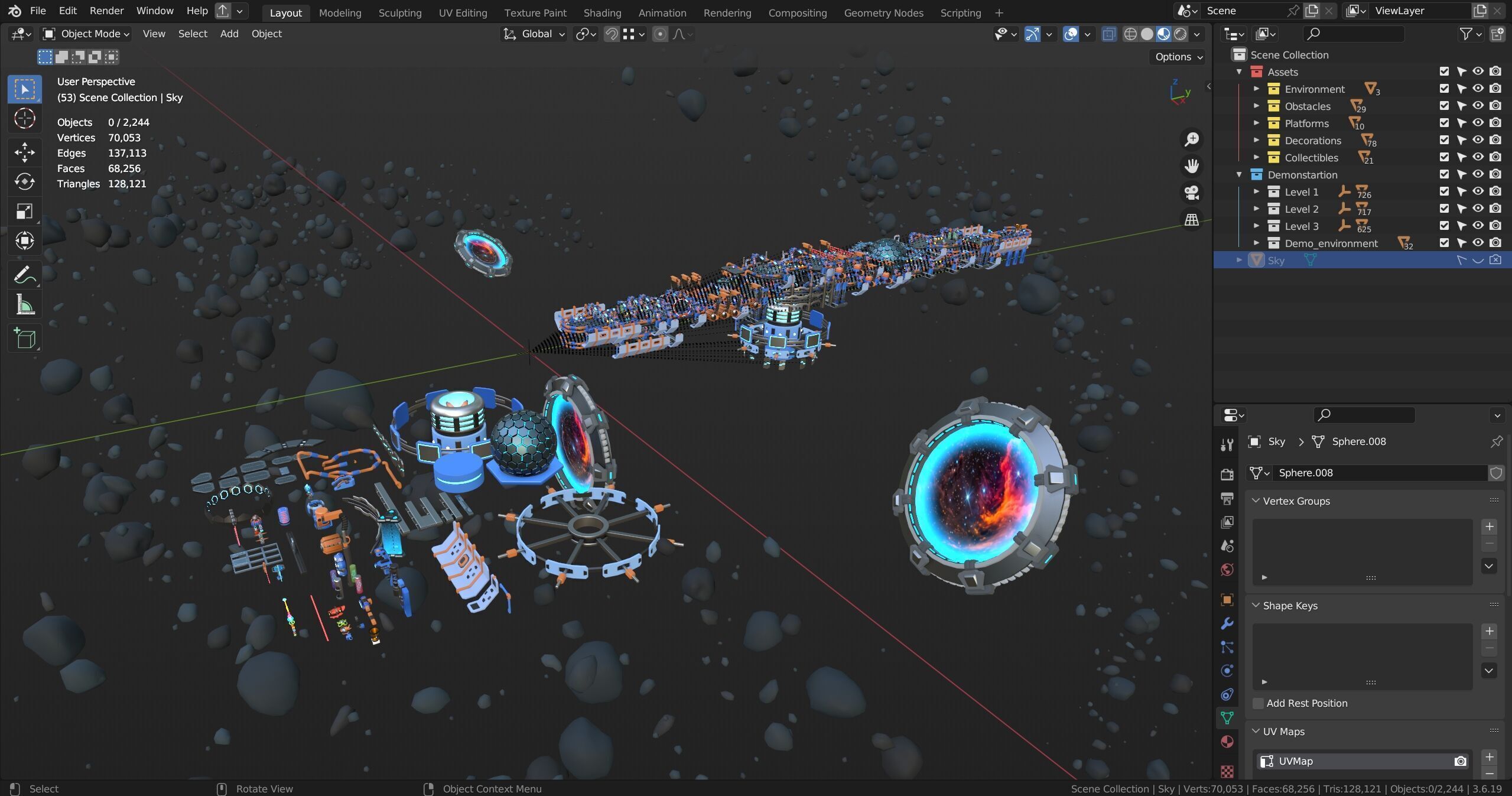Open the Global transform orientation dropdown
Screen dimensions: 1512x796
(x=534, y=34)
